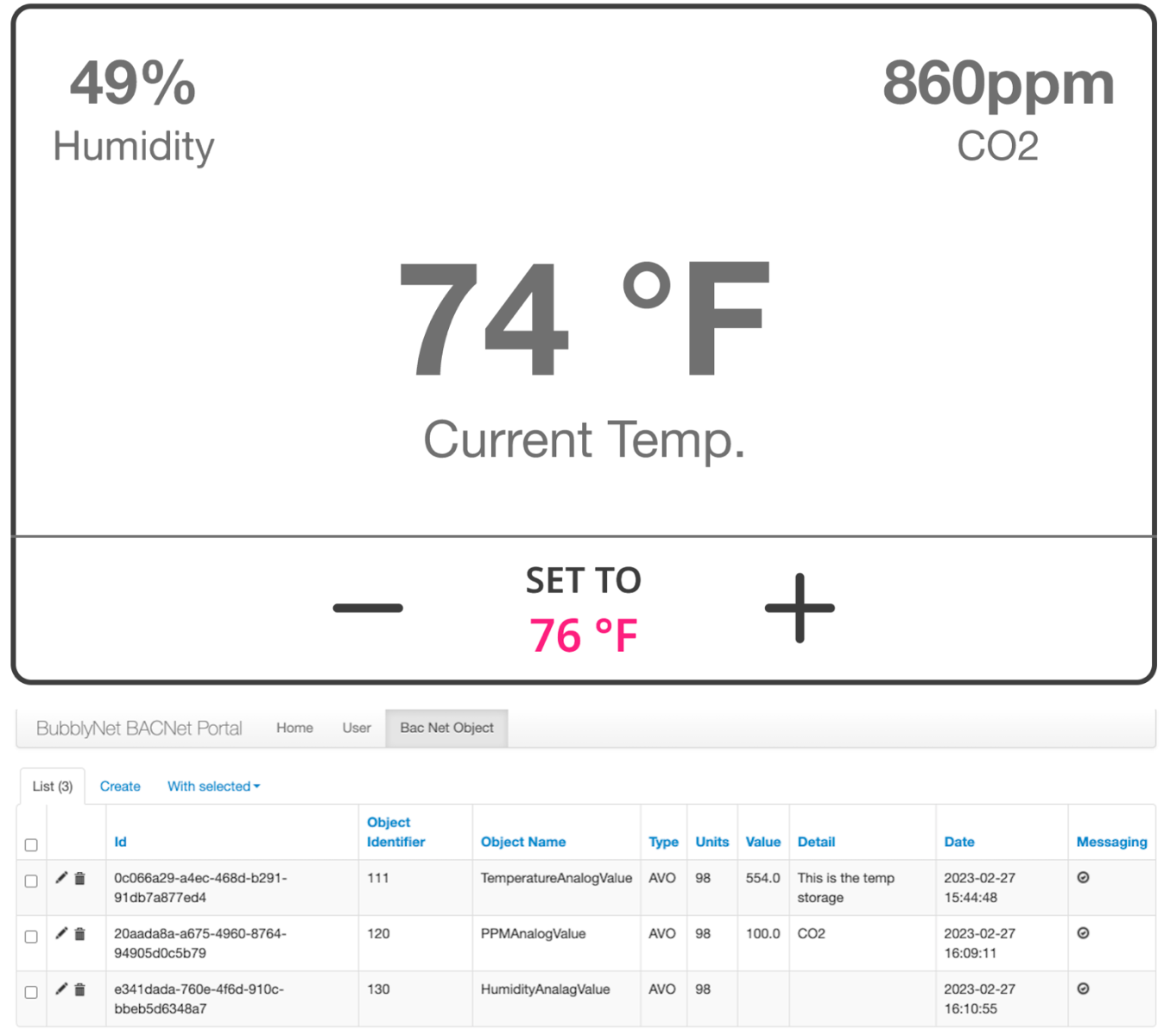Screen dimensions: 1170x1036
Task: Open the With selected dropdown
Action: (x=213, y=786)
